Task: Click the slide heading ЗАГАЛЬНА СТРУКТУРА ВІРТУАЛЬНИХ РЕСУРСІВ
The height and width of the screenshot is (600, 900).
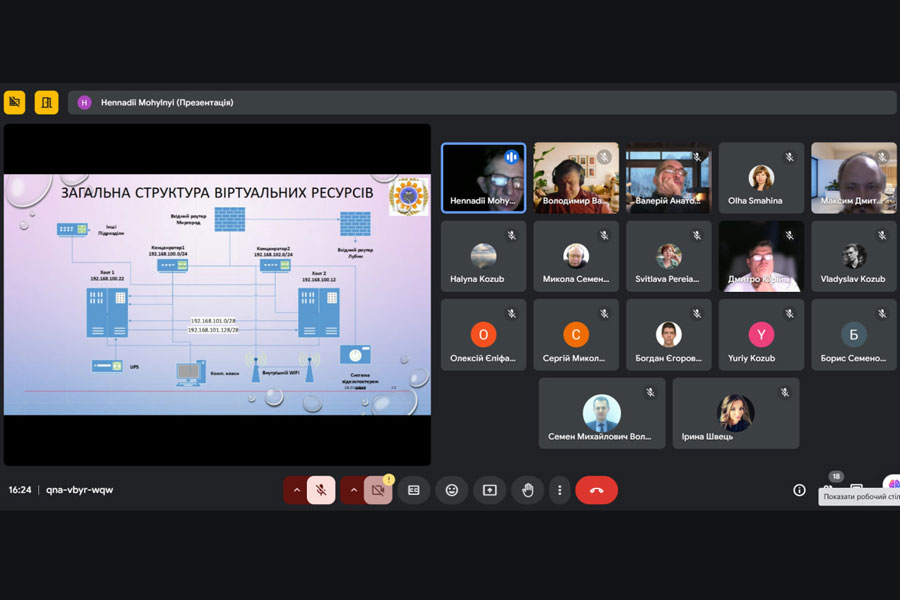Action: point(217,193)
